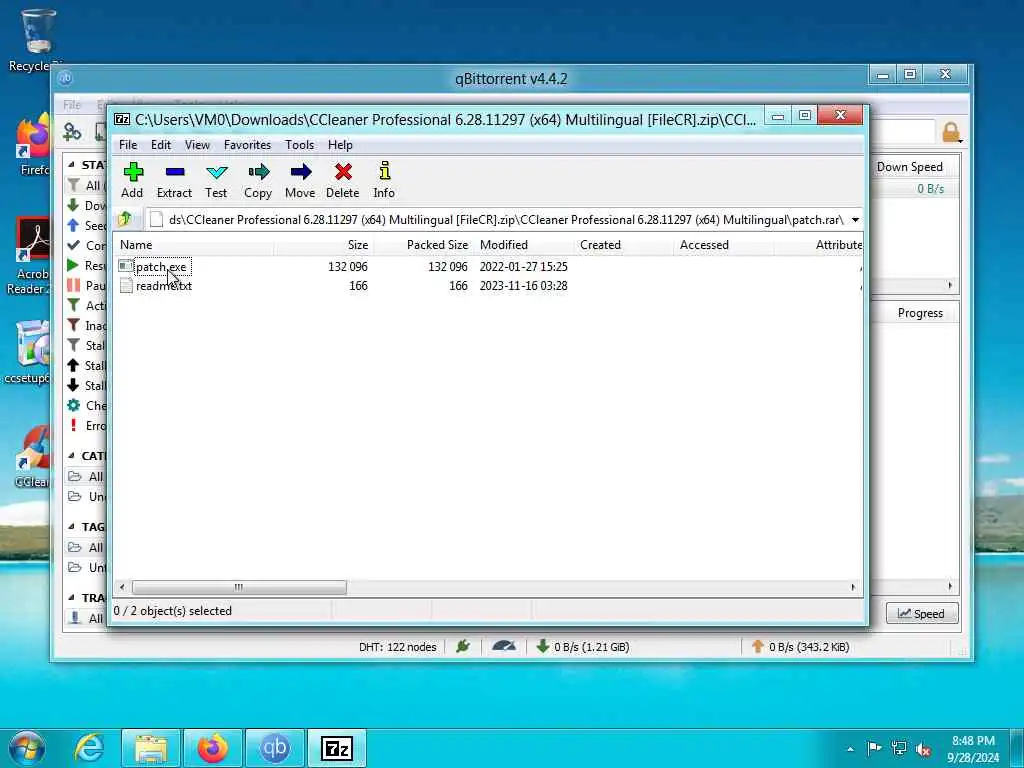Sort by Modified column header
1024x768 pixels.
524,245
